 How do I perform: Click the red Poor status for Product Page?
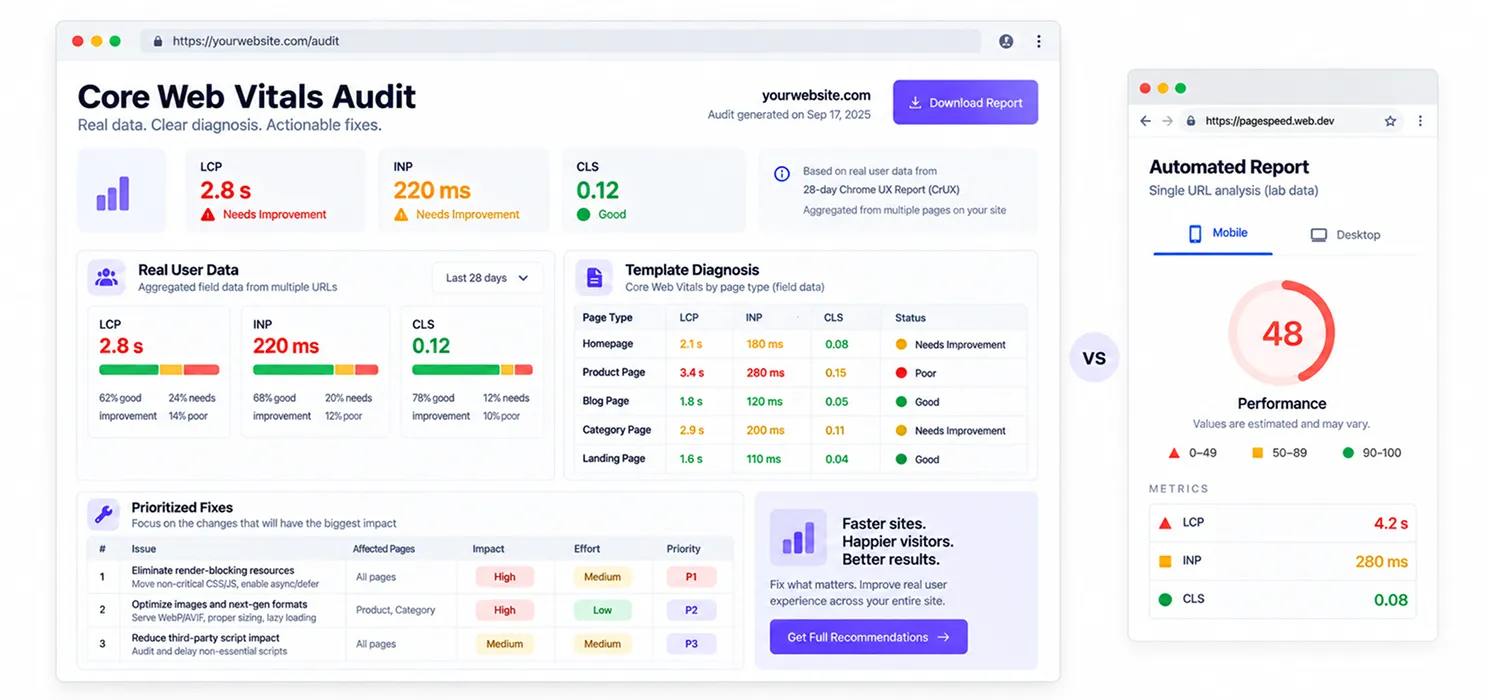tap(916, 373)
